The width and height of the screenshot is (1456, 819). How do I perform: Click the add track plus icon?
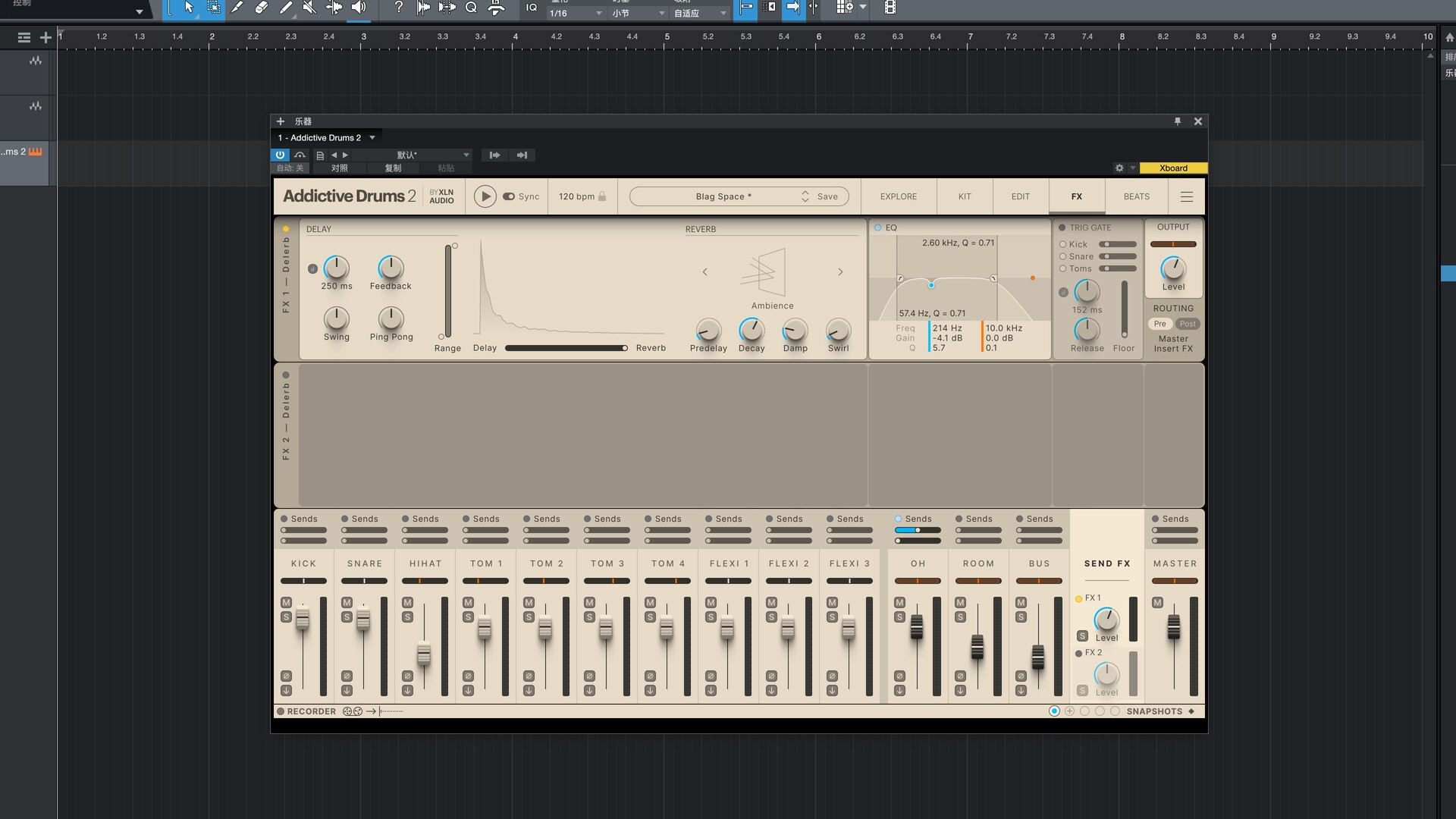pos(45,37)
